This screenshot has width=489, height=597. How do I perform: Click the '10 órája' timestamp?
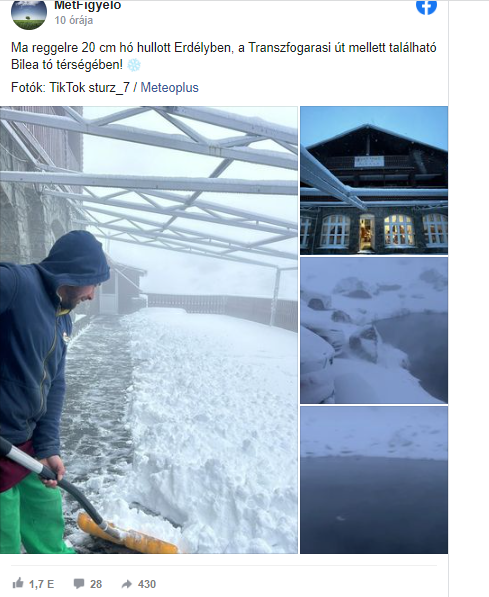tap(74, 20)
